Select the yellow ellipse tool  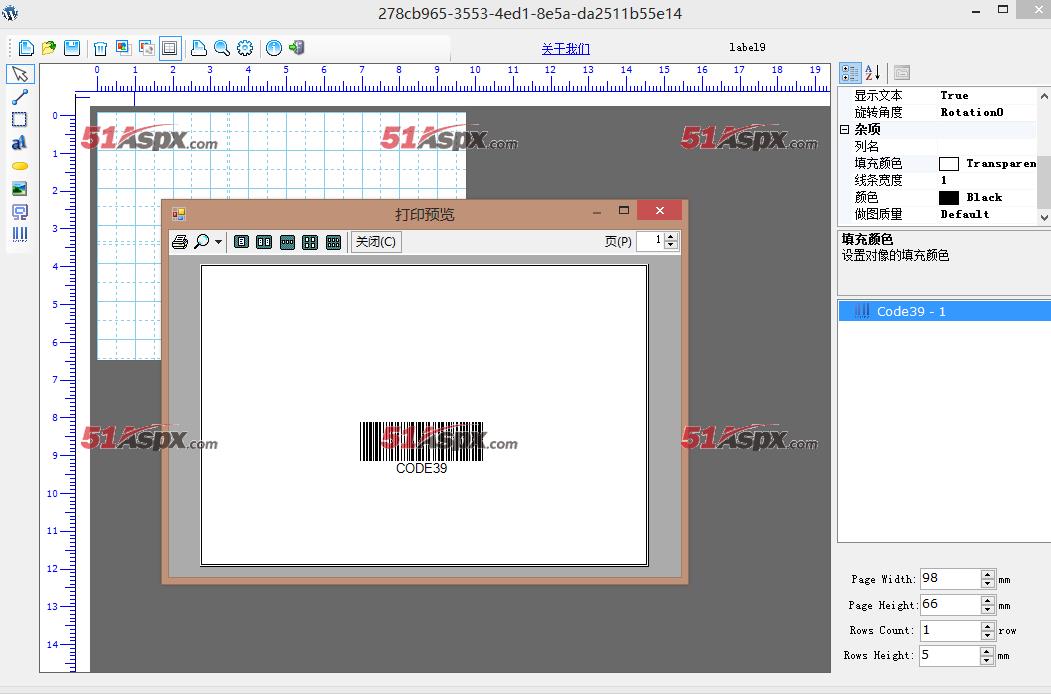[20, 166]
